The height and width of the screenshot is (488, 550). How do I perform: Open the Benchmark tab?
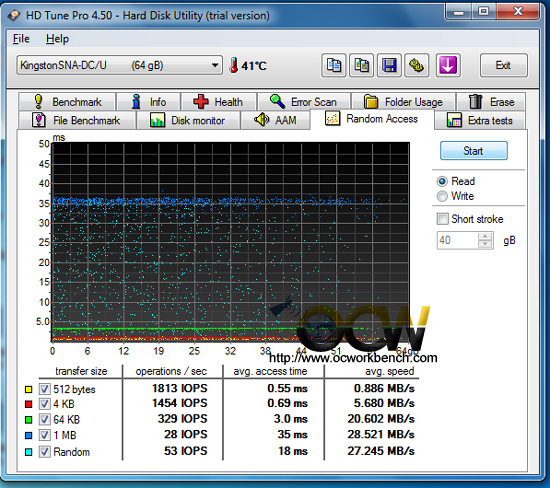pos(67,102)
